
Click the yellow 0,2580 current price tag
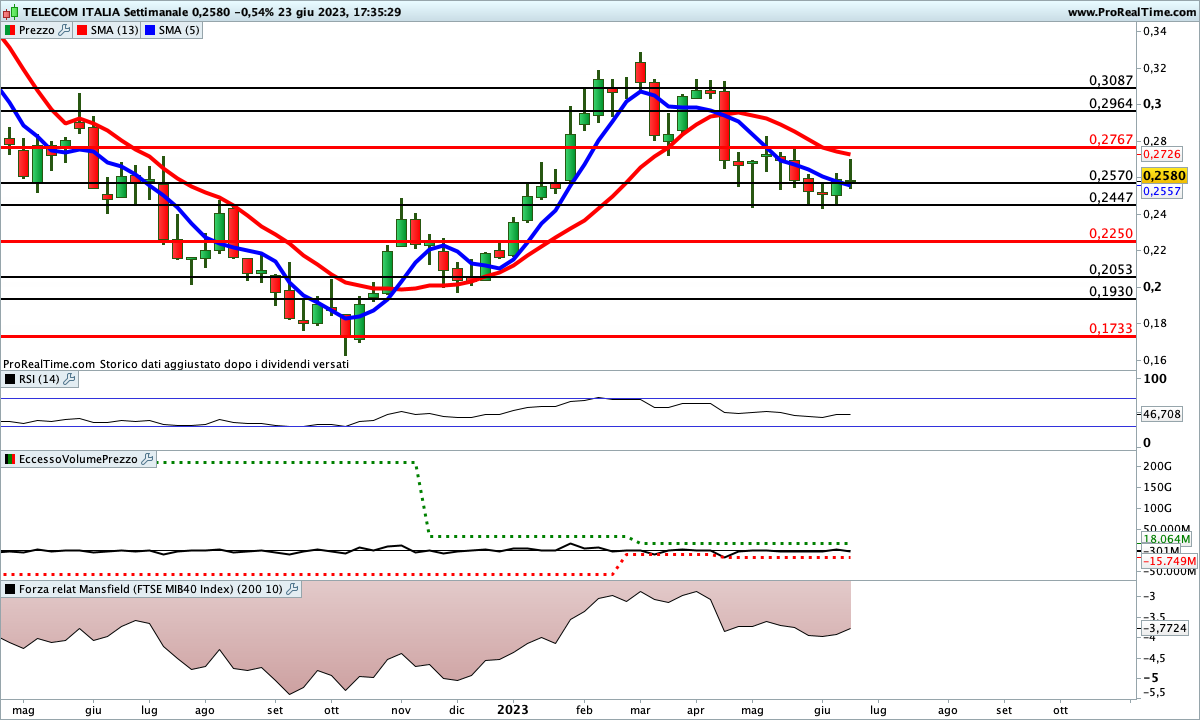pyautogui.click(x=1164, y=175)
